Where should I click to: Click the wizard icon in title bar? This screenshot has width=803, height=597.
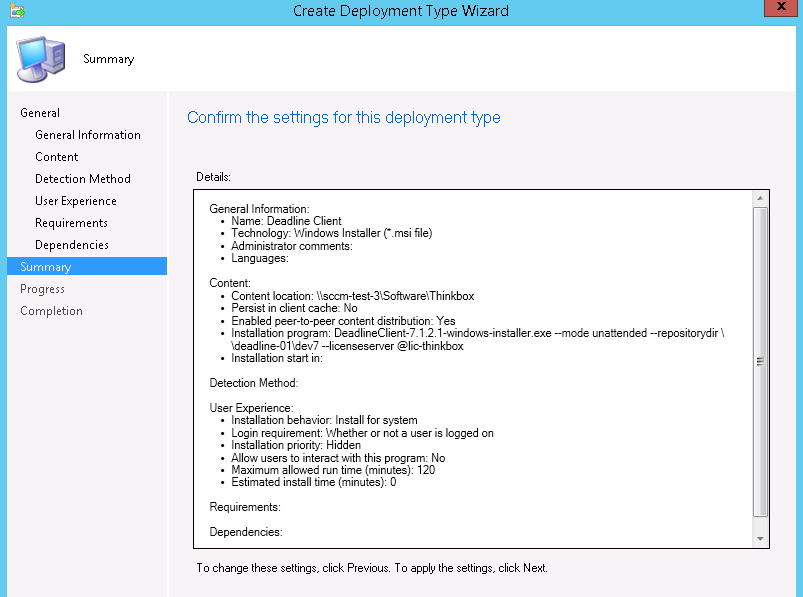click(x=15, y=12)
